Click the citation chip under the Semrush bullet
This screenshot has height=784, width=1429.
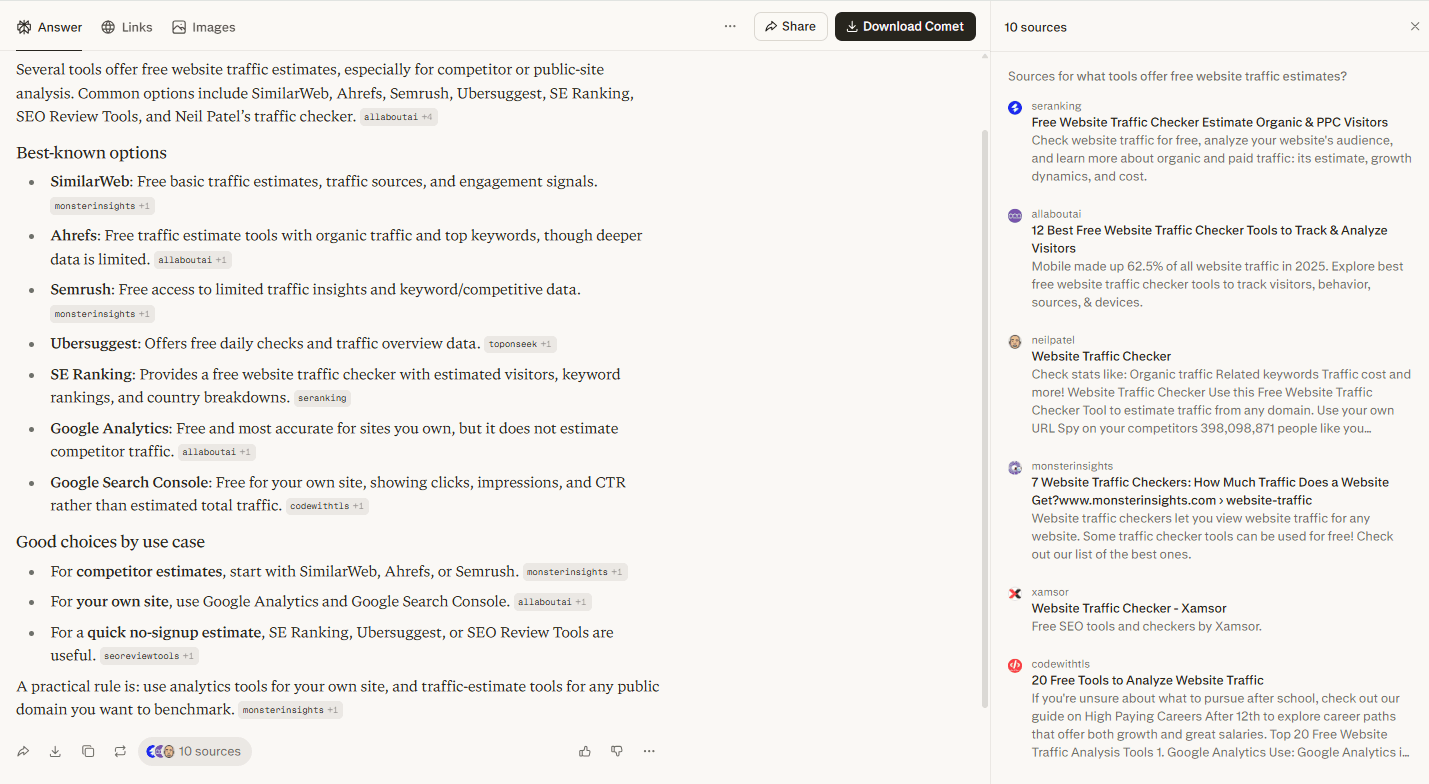[103, 314]
